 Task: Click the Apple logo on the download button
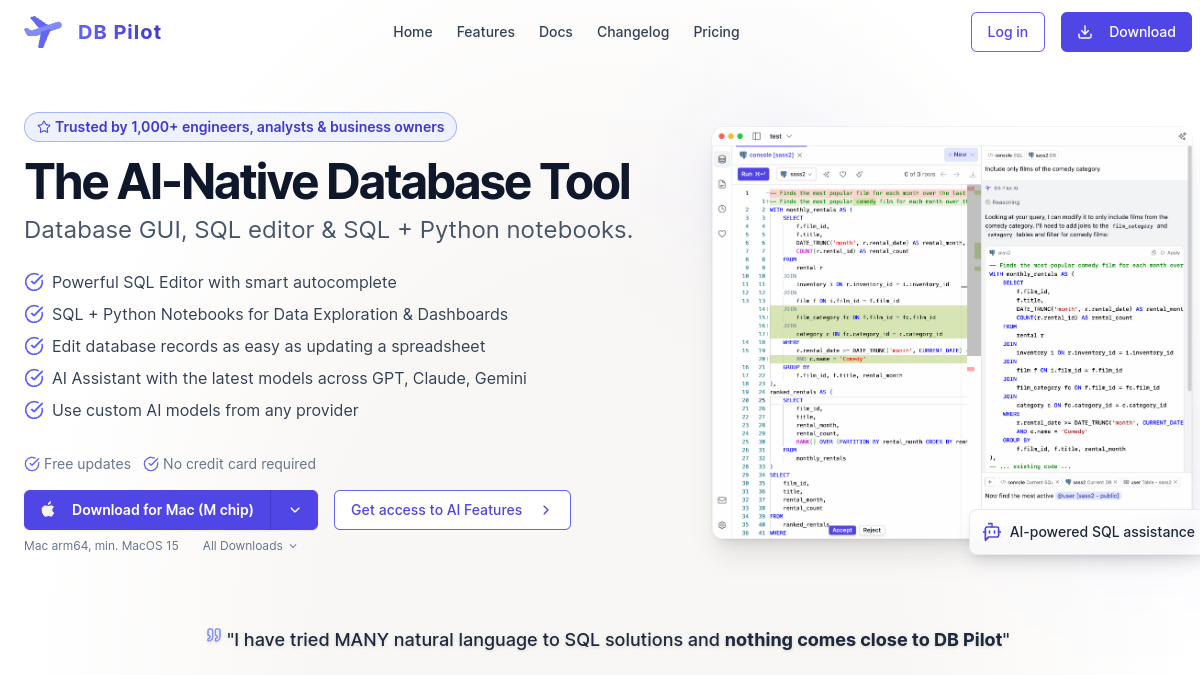(48, 510)
